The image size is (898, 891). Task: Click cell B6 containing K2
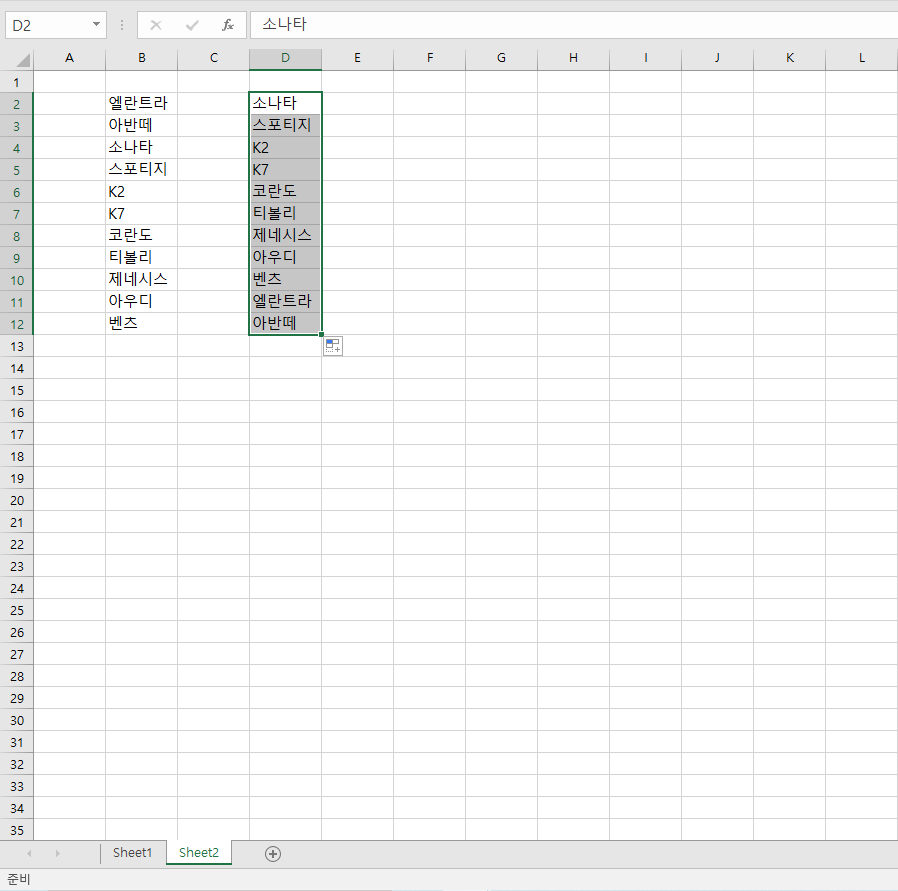click(x=141, y=192)
